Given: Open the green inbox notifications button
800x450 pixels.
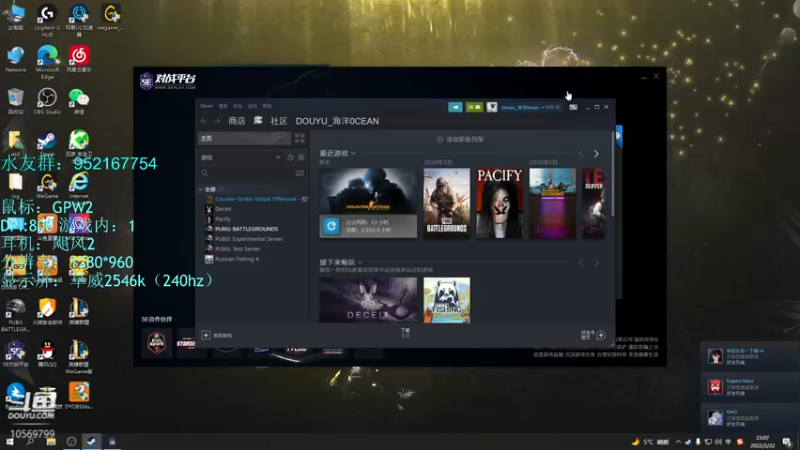Looking at the screenshot, I should pos(474,107).
